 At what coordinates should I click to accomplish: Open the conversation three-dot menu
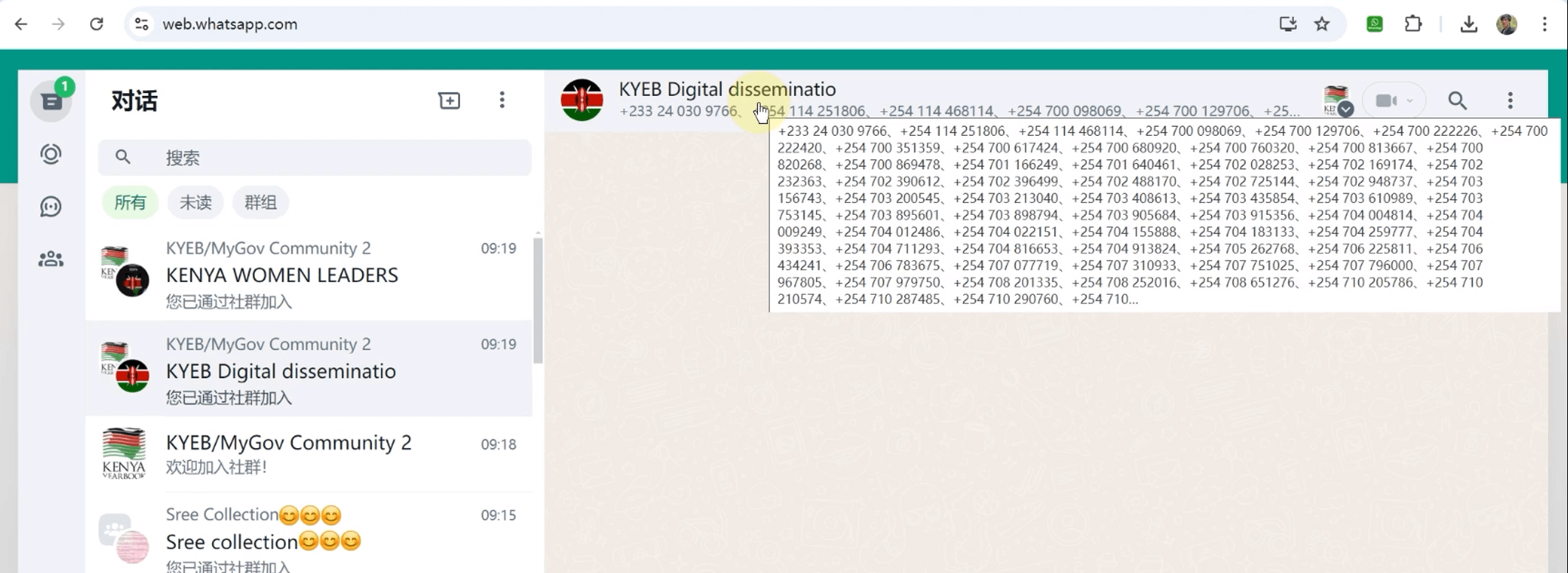[x=1510, y=100]
